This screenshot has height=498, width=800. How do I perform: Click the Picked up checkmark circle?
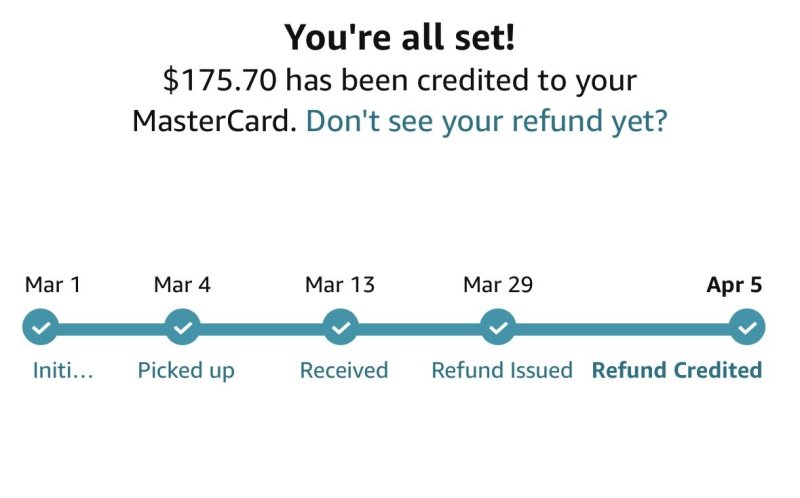[x=182, y=327]
